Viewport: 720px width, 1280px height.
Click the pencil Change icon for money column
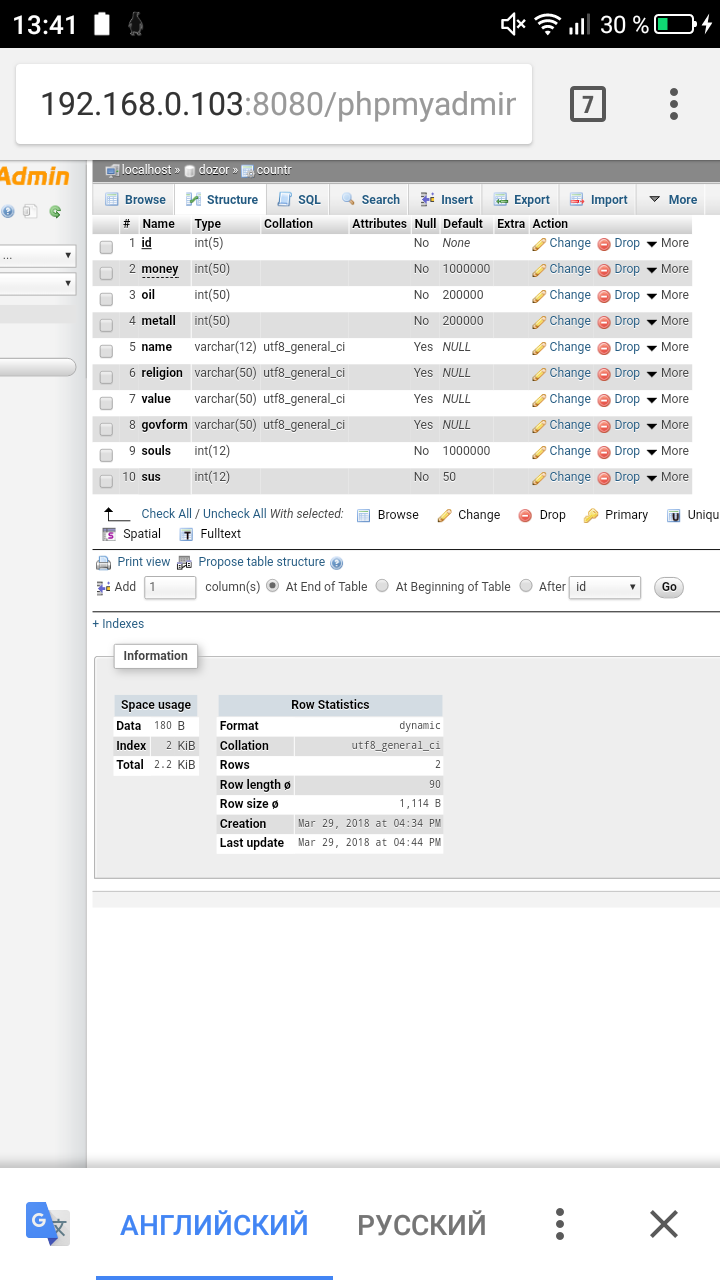click(x=539, y=270)
